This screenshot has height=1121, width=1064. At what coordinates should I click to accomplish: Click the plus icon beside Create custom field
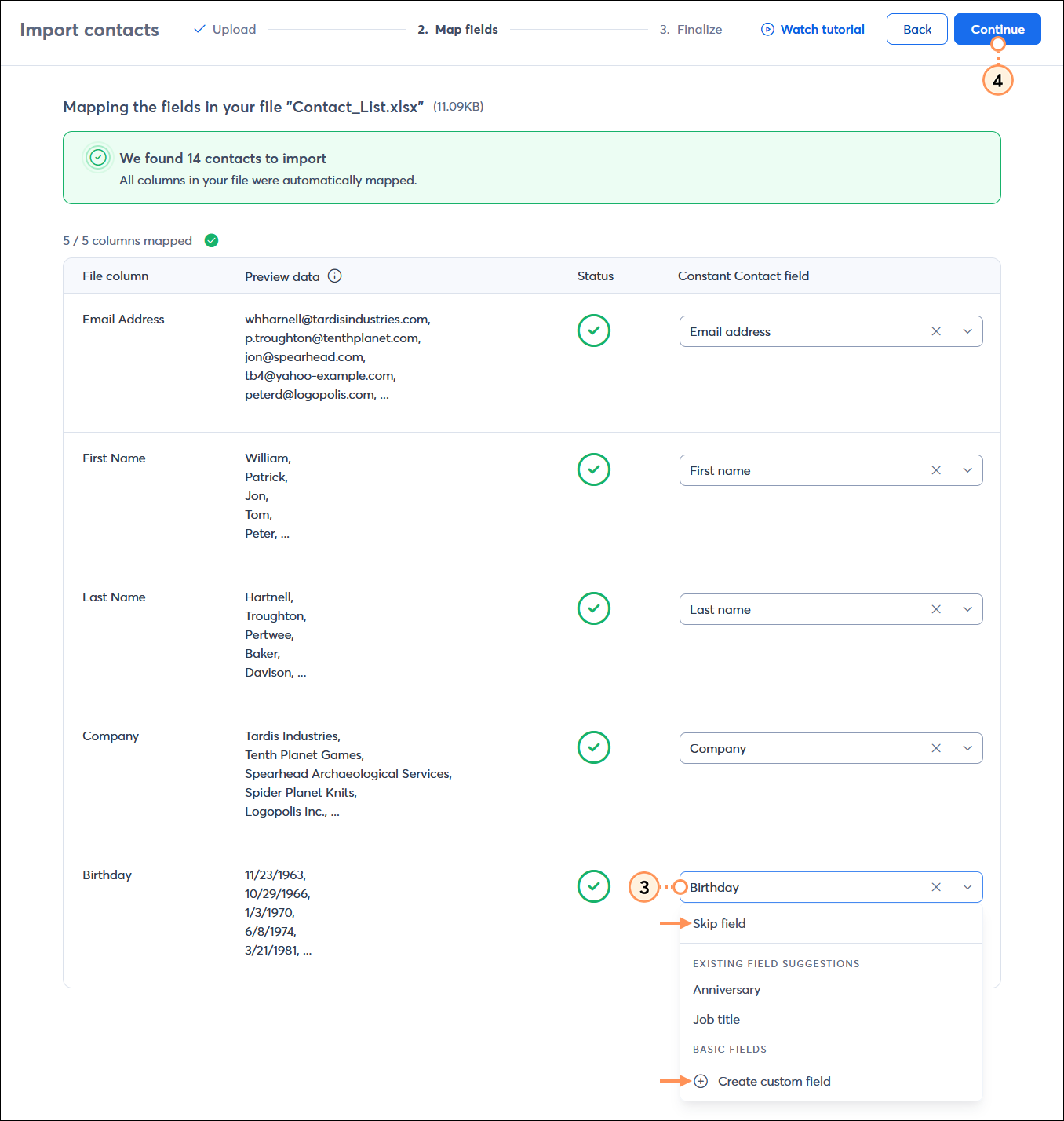(701, 1081)
